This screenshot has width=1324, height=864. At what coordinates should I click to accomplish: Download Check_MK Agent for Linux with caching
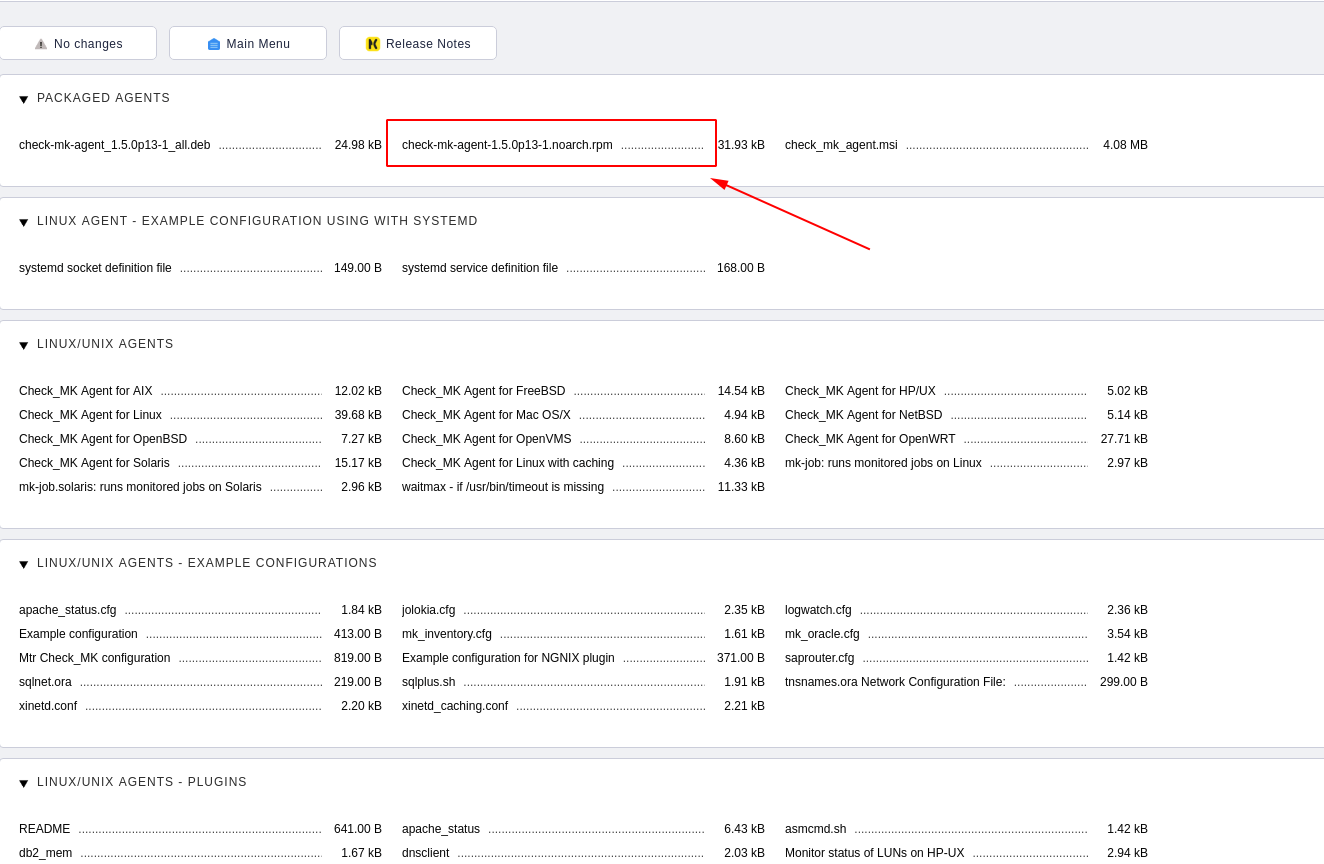pos(508,463)
